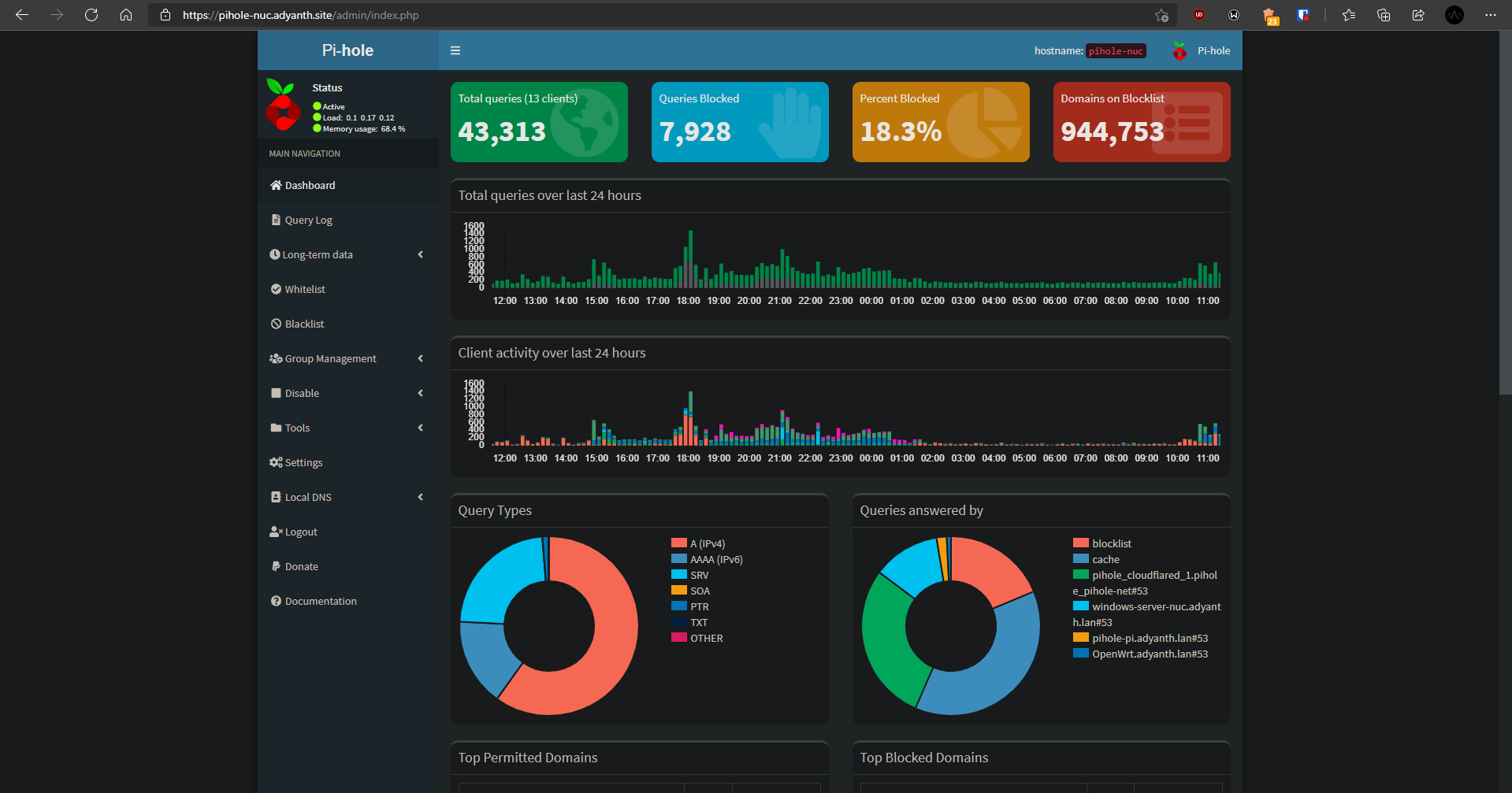Click the browser refresh icon
The width and height of the screenshot is (1512, 793).
point(91,15)
